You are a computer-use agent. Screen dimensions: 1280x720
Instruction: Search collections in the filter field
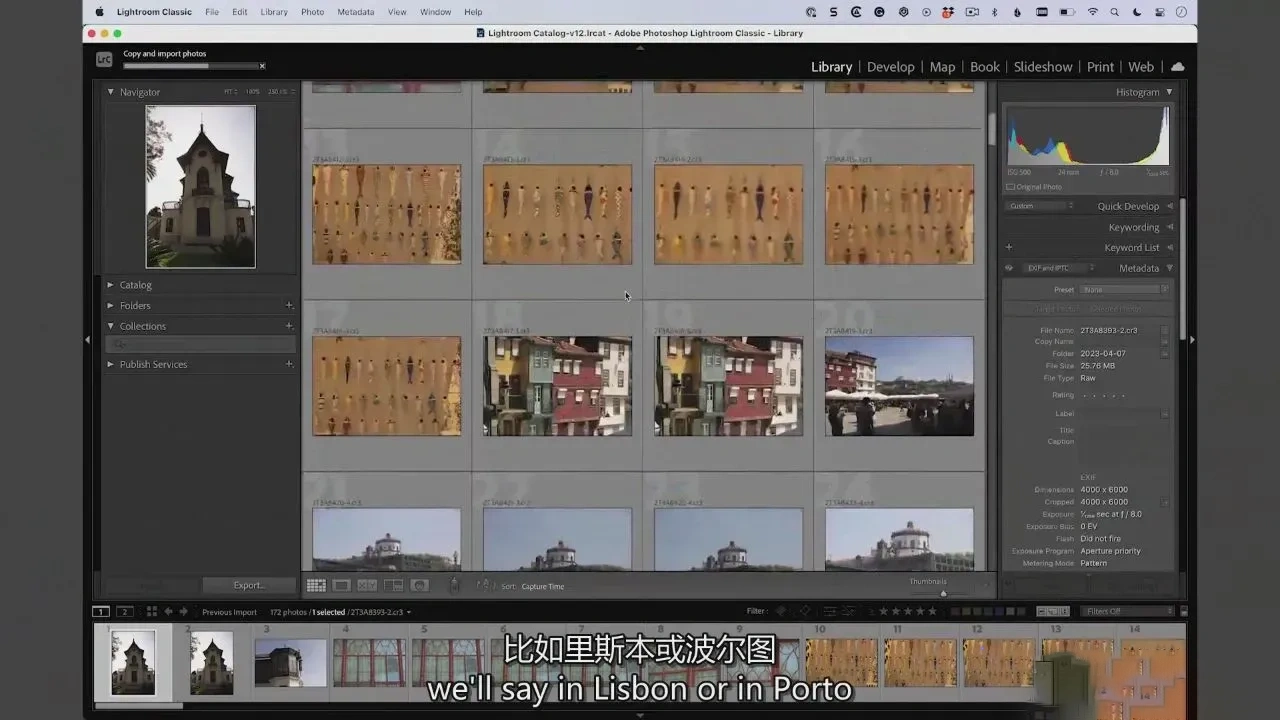(x=201, y=344)
